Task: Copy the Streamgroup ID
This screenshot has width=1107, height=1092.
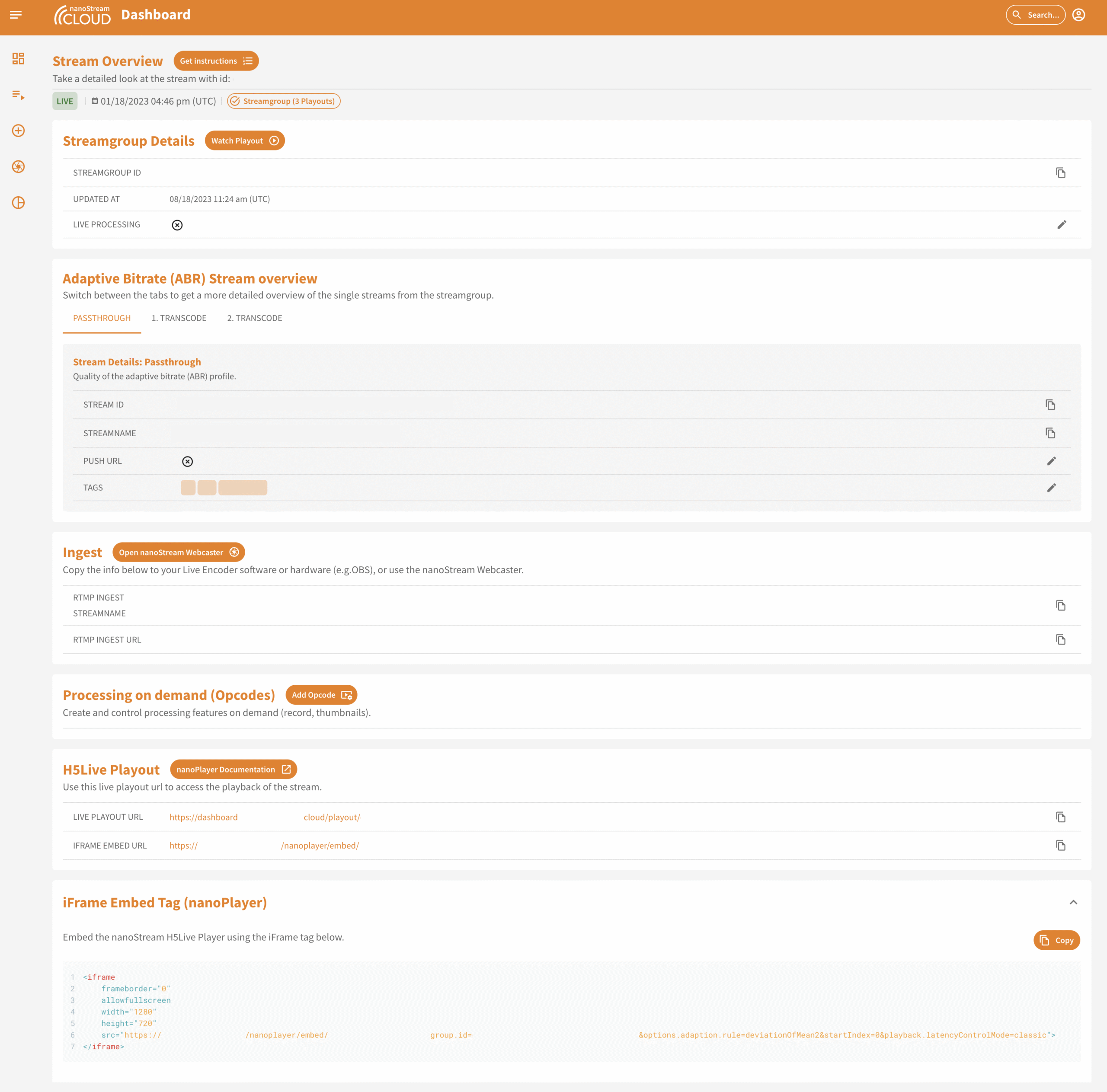Action: click(1060, 173)
